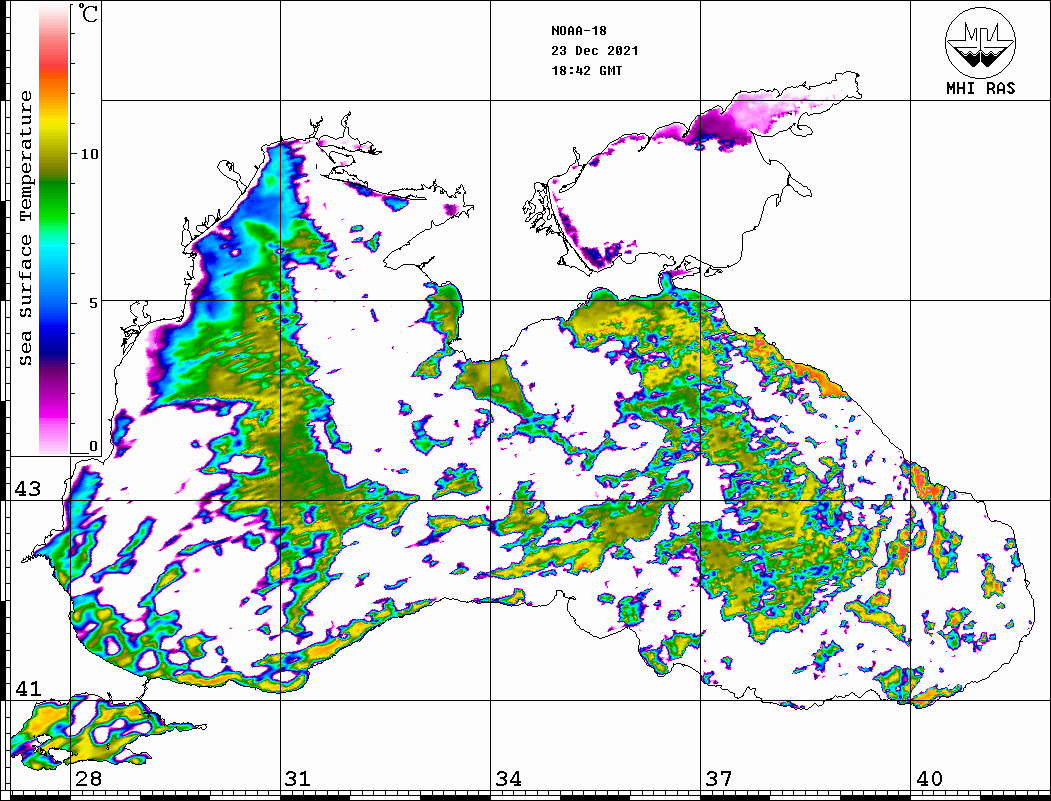The height and width of the screenshot is (801, 1051).
Task: Click the latitude label "43"
Action: 27,489
